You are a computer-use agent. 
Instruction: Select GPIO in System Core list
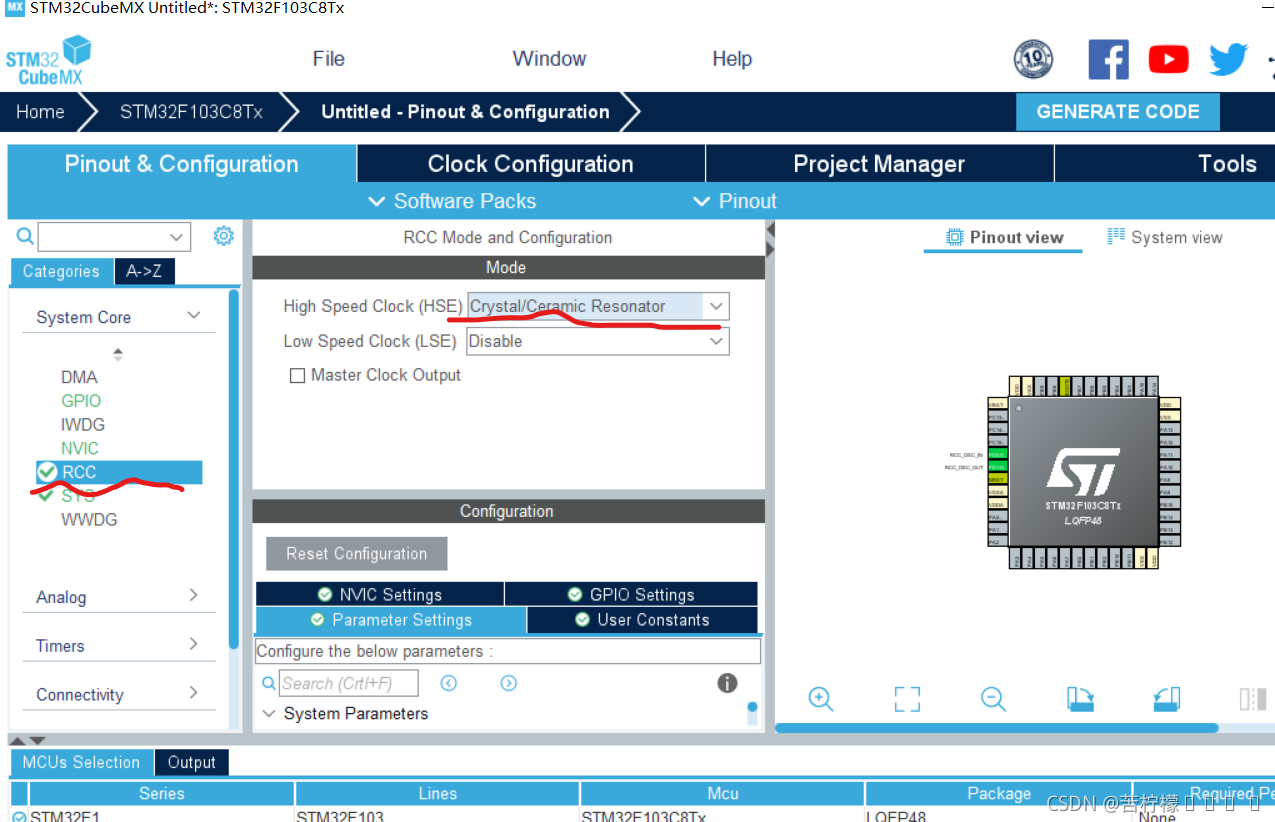point(81,401)
